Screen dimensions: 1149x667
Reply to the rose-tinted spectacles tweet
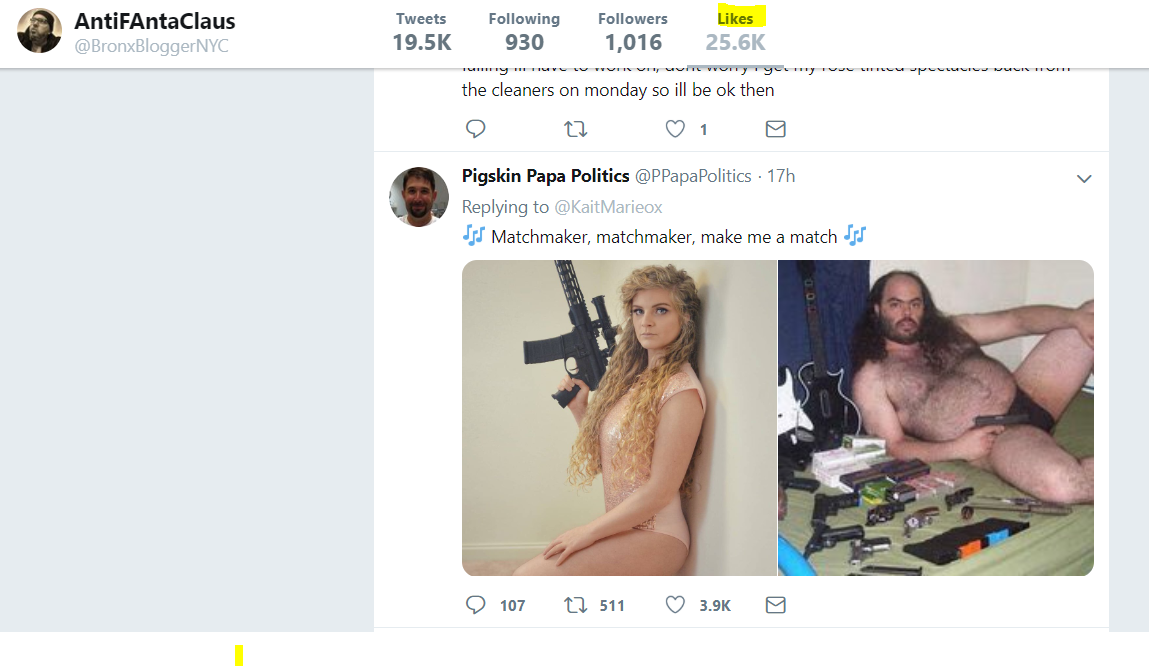[x=476, y=129]
